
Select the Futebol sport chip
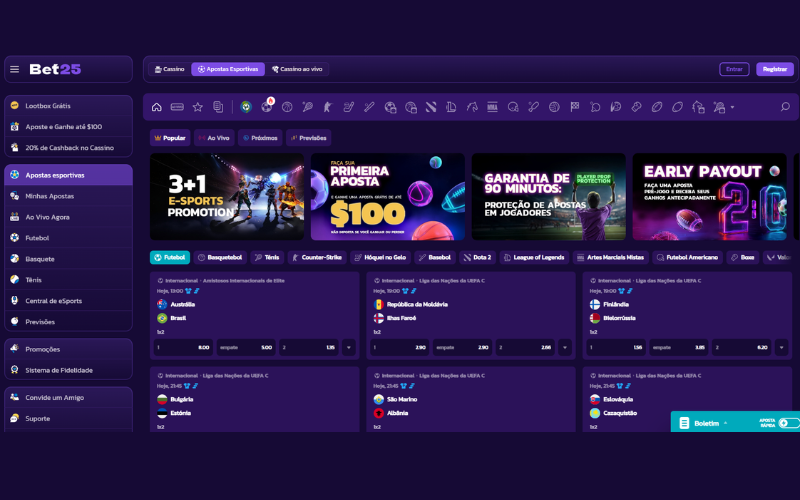pyautogui.click(x=170, y=258)
